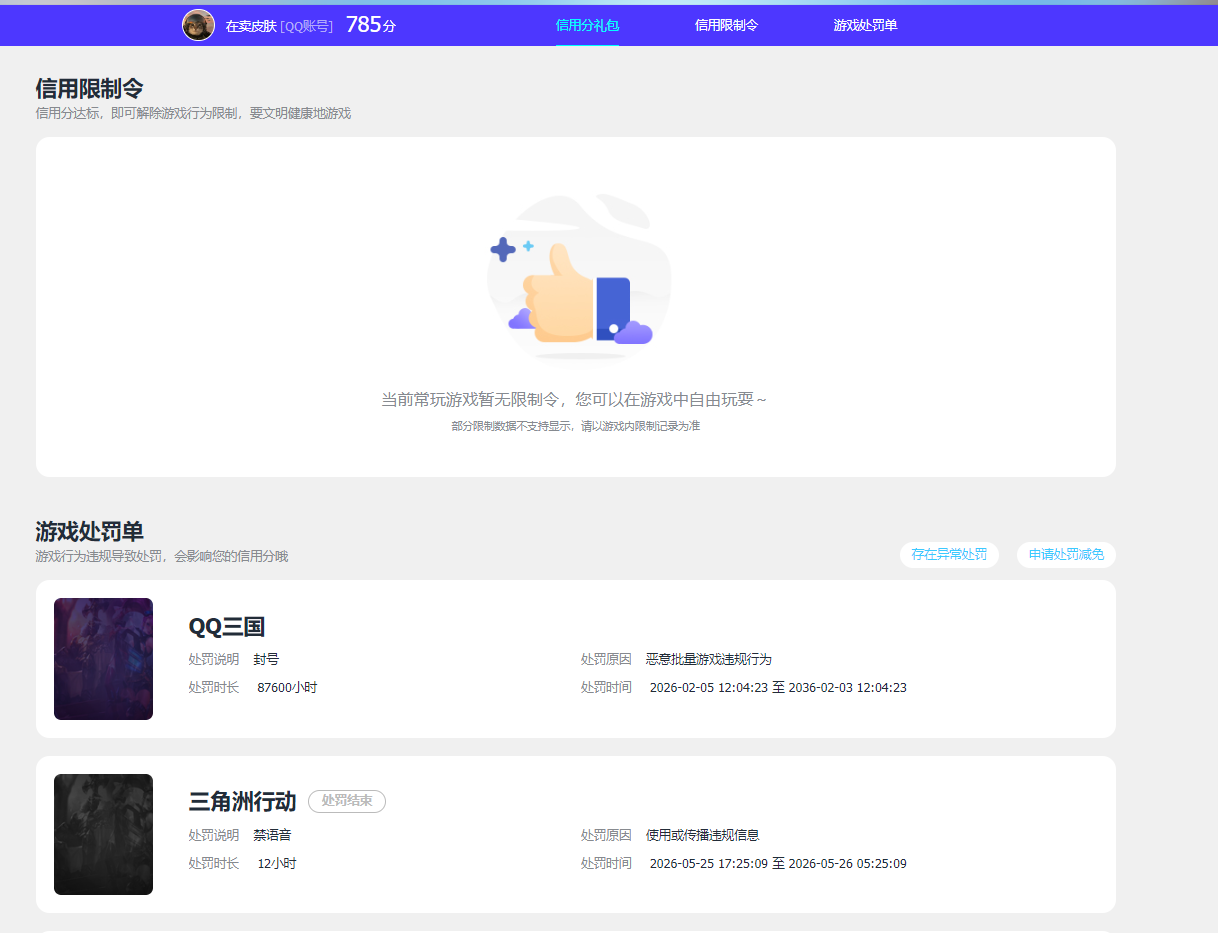
Task: Click the 恶意批量游戏违规行为 reason text
Action: coord(709,659)
